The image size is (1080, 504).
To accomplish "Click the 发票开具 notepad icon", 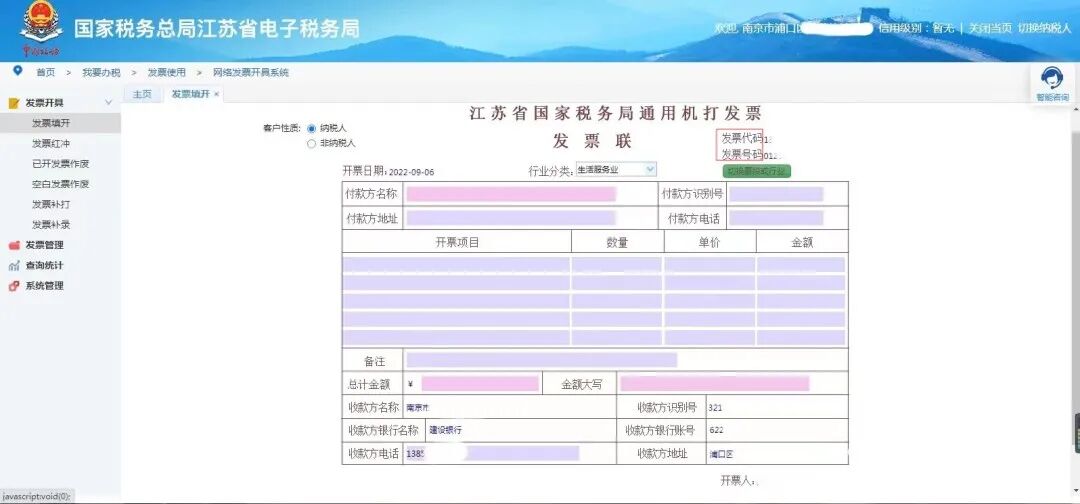I will [x=13, y=103].
